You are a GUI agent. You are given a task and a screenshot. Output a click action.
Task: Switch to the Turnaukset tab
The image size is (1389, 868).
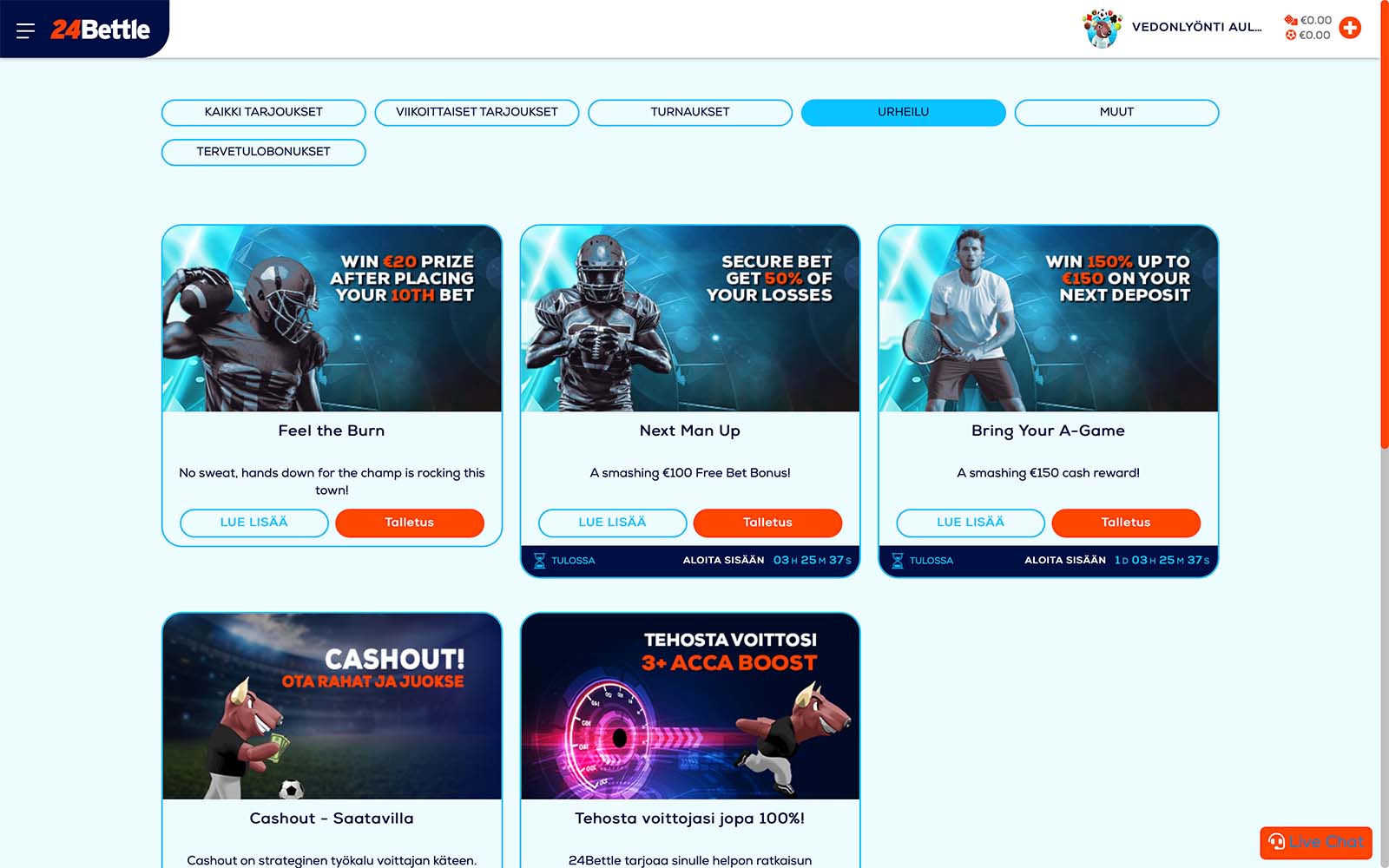(x=690, y=112)
